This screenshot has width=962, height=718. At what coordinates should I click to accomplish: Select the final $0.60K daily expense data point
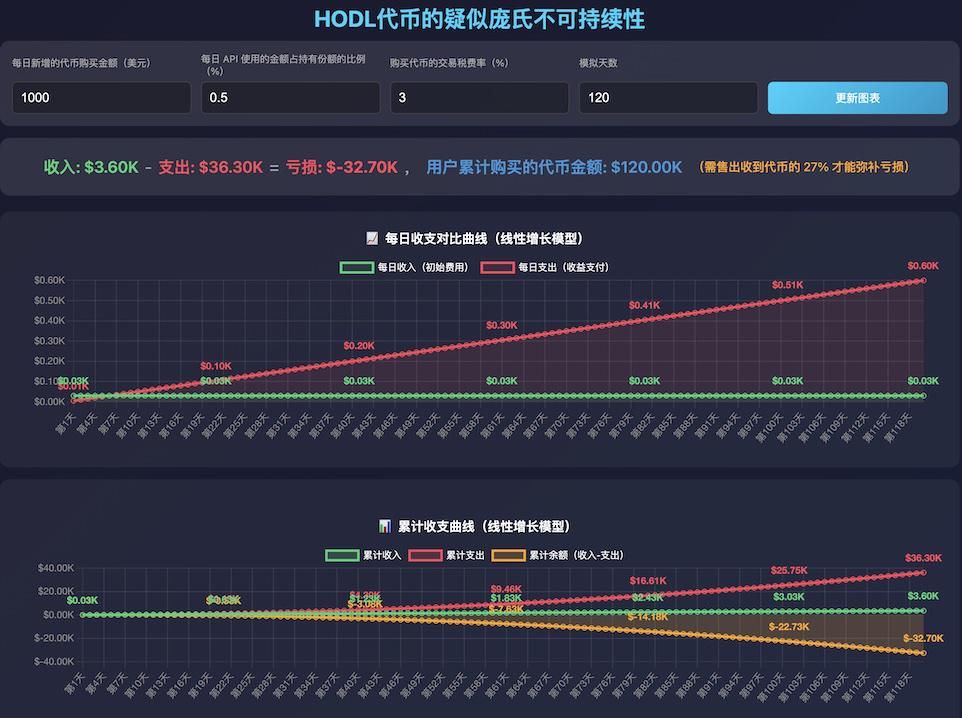(923, 281)
